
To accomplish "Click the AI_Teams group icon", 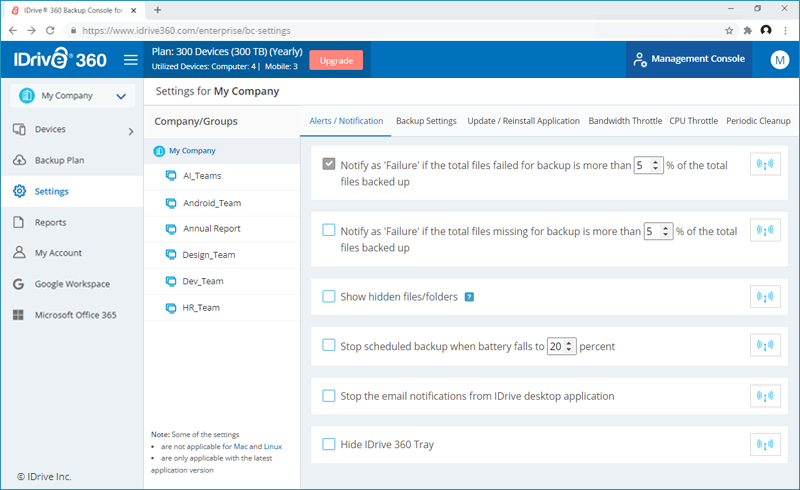I will [171, 176].
